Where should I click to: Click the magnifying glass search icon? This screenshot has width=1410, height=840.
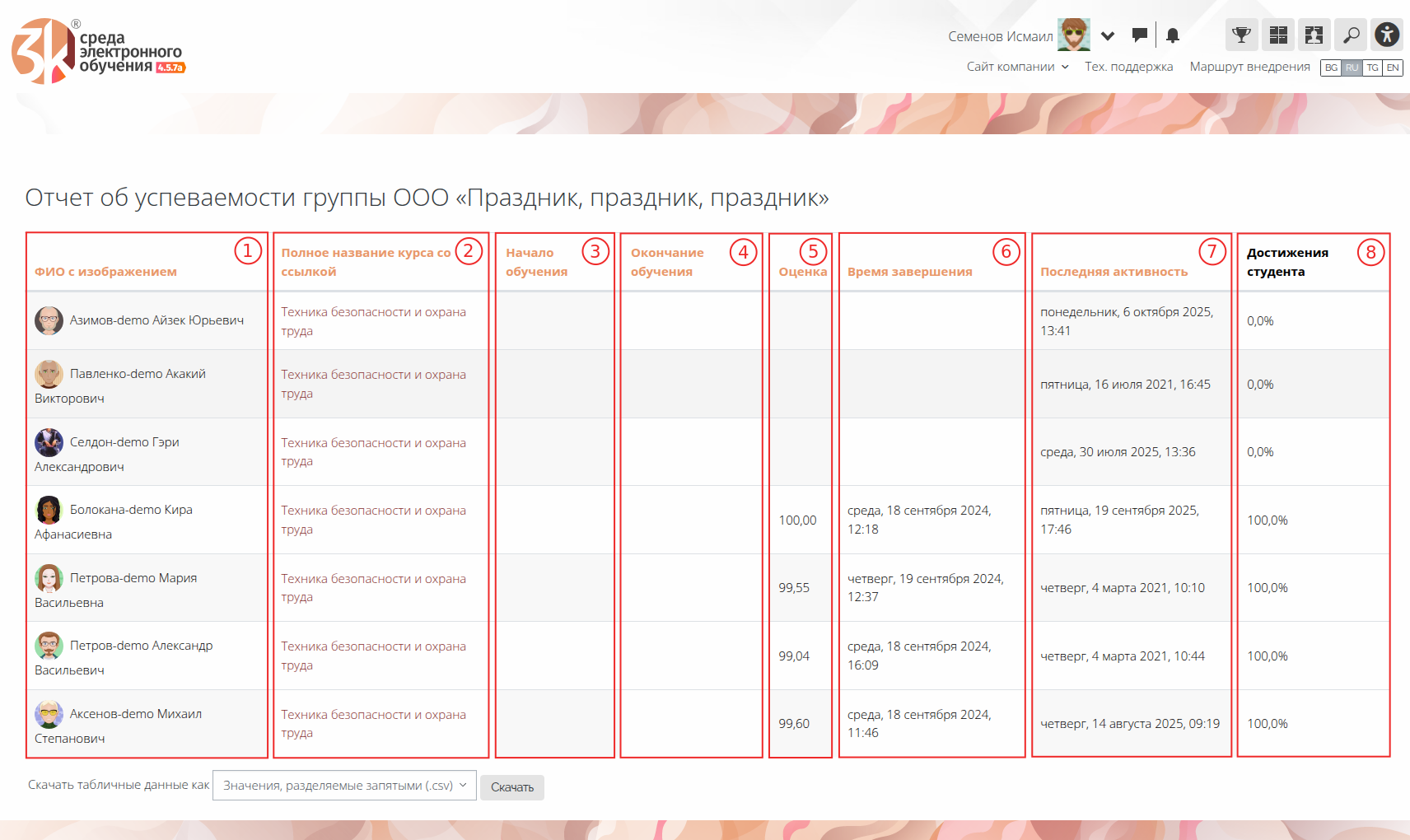coord(1351,35)
